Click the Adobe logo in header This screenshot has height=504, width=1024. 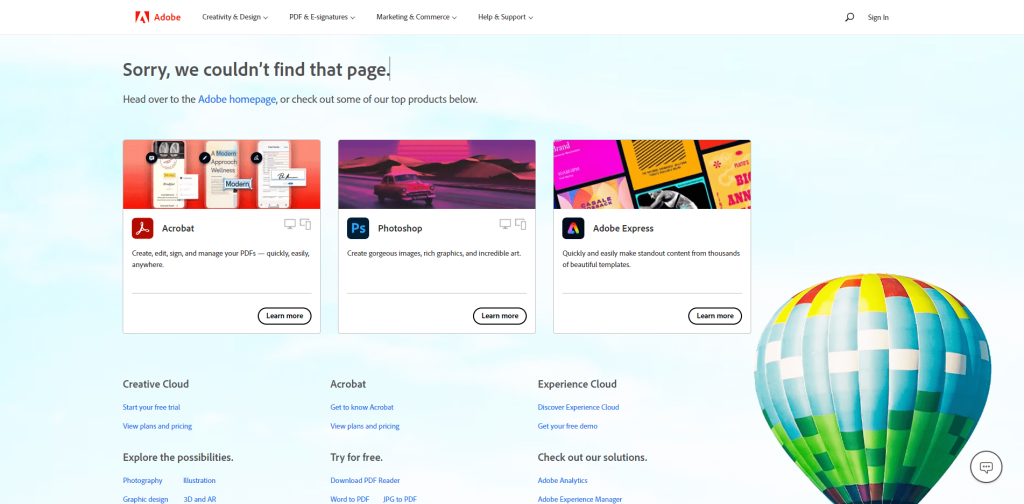tap(158, 17)
